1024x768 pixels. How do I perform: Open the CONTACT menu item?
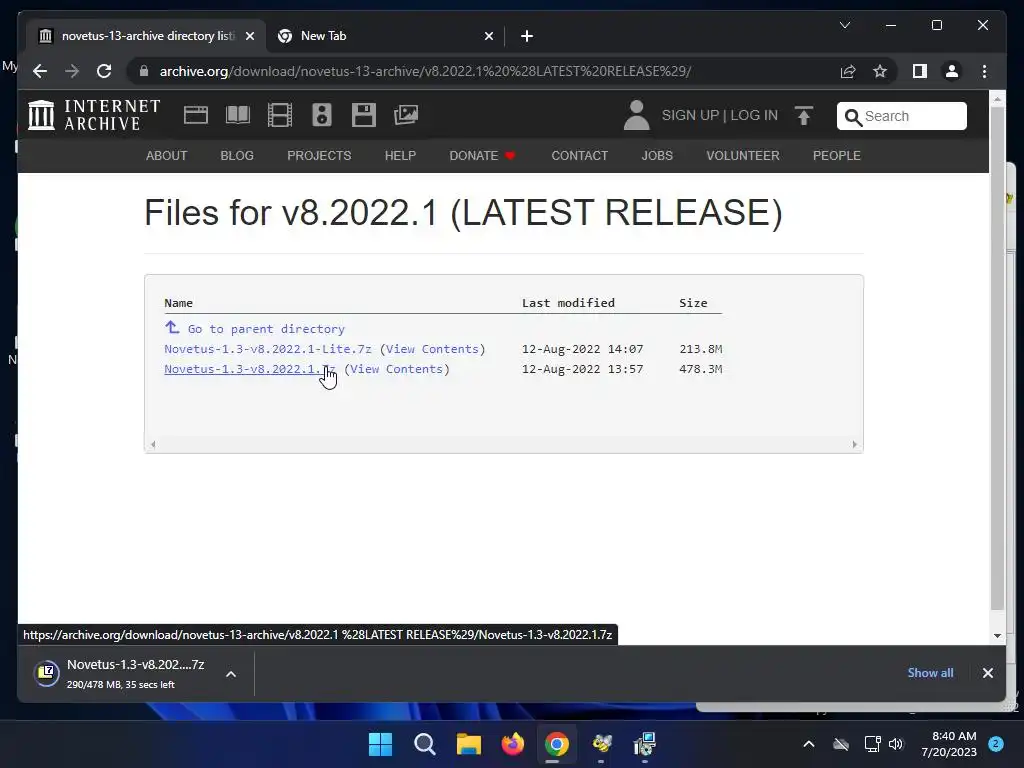click(x=579, y=155)
